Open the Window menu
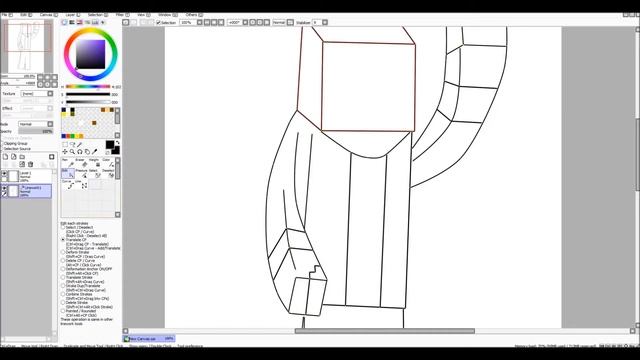The width and height of the screenshot is (640, 360). (167, 15)
